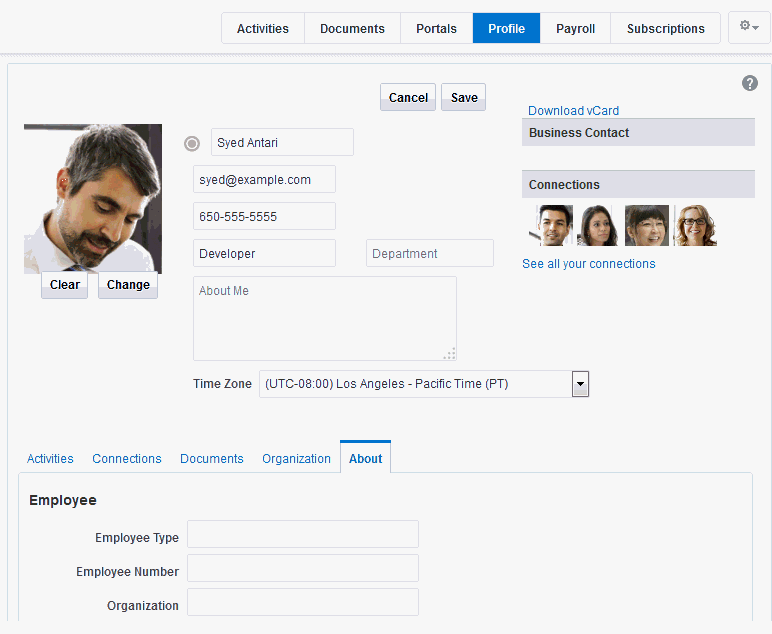Click the Employee Number input field
Screen dimensions: 772x634
[x=303, y=568]
